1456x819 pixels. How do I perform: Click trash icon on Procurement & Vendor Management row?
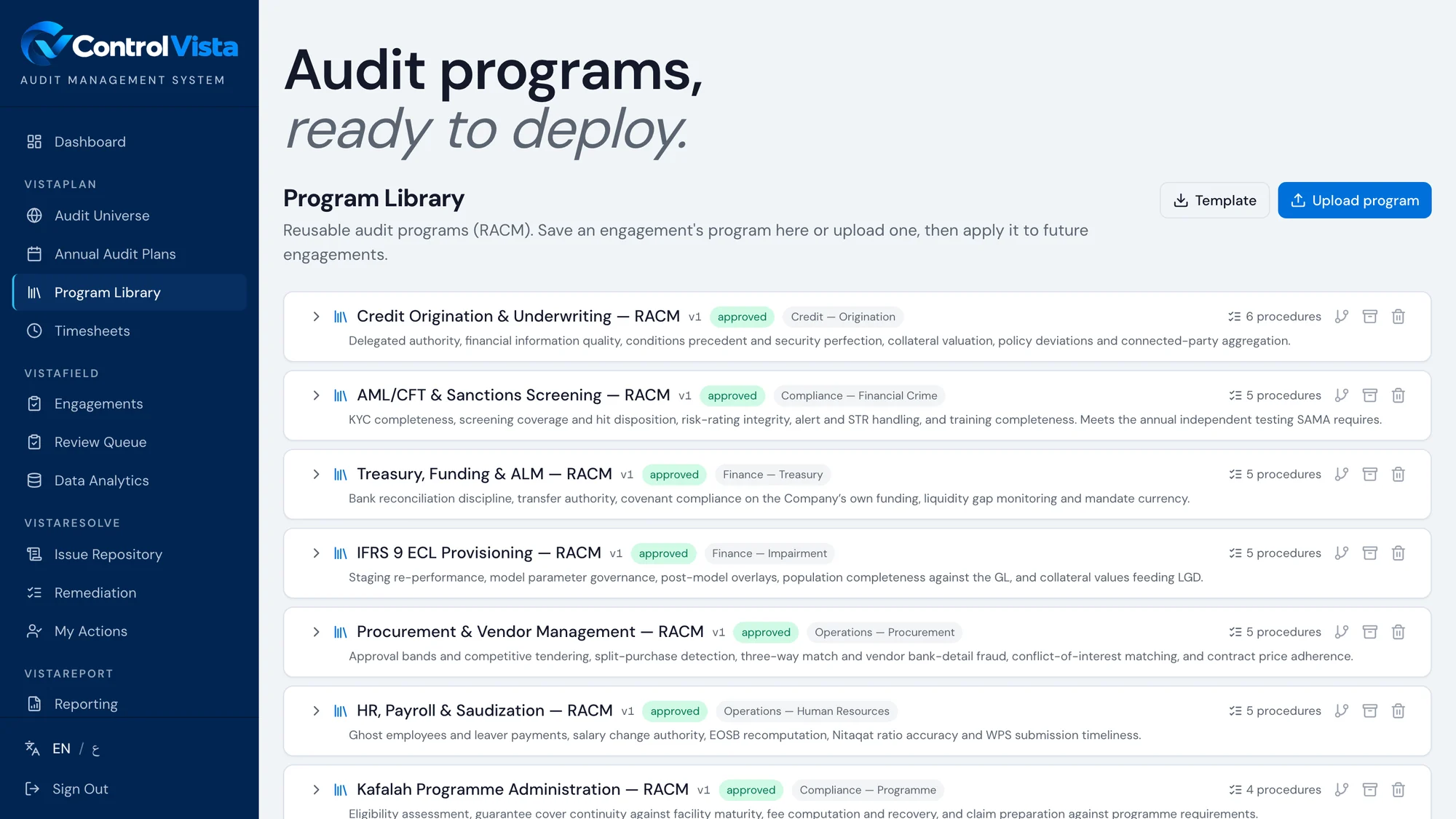[x=1398, y=632]
